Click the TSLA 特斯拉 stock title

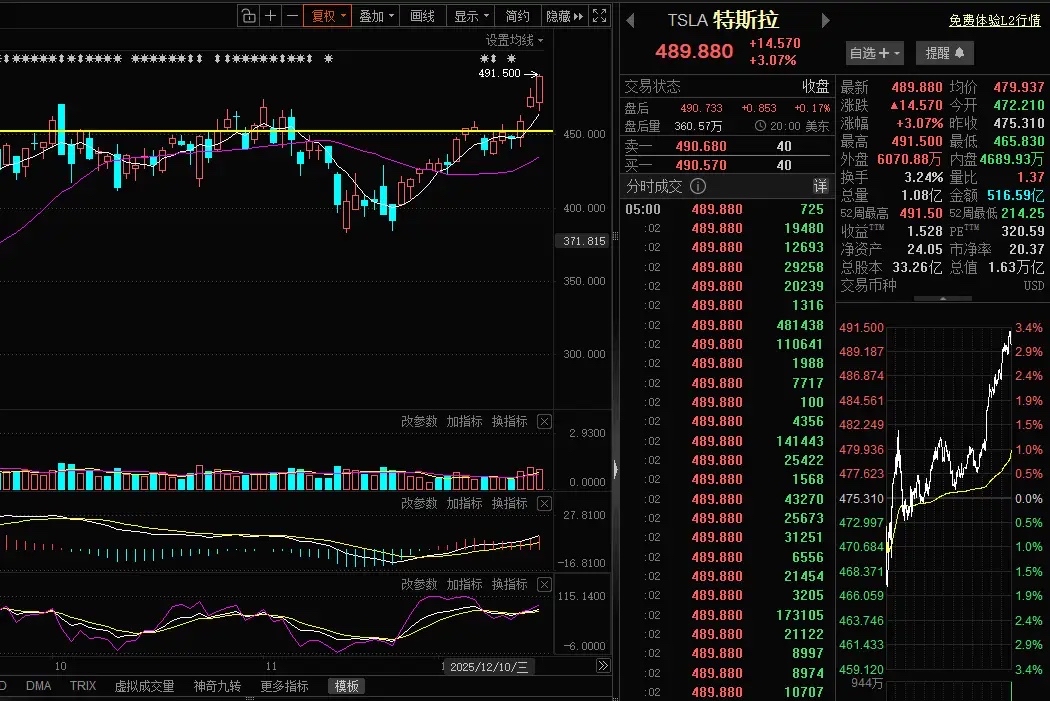723,20
